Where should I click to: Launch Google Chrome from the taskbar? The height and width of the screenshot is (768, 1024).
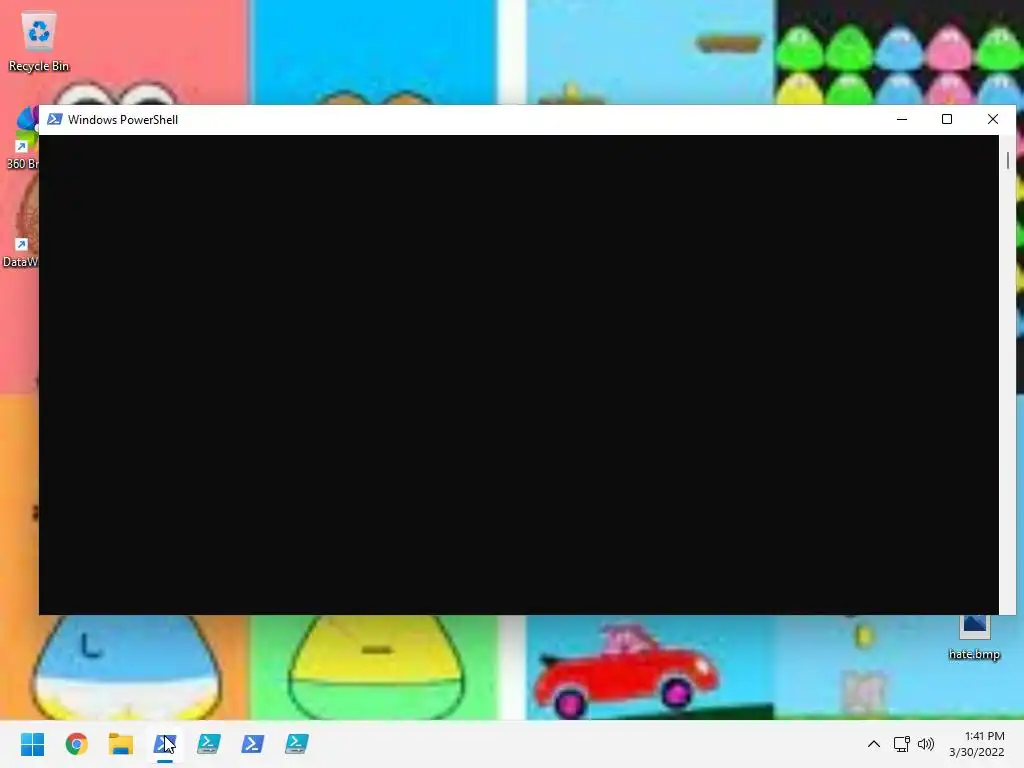[x=76, y=744]
